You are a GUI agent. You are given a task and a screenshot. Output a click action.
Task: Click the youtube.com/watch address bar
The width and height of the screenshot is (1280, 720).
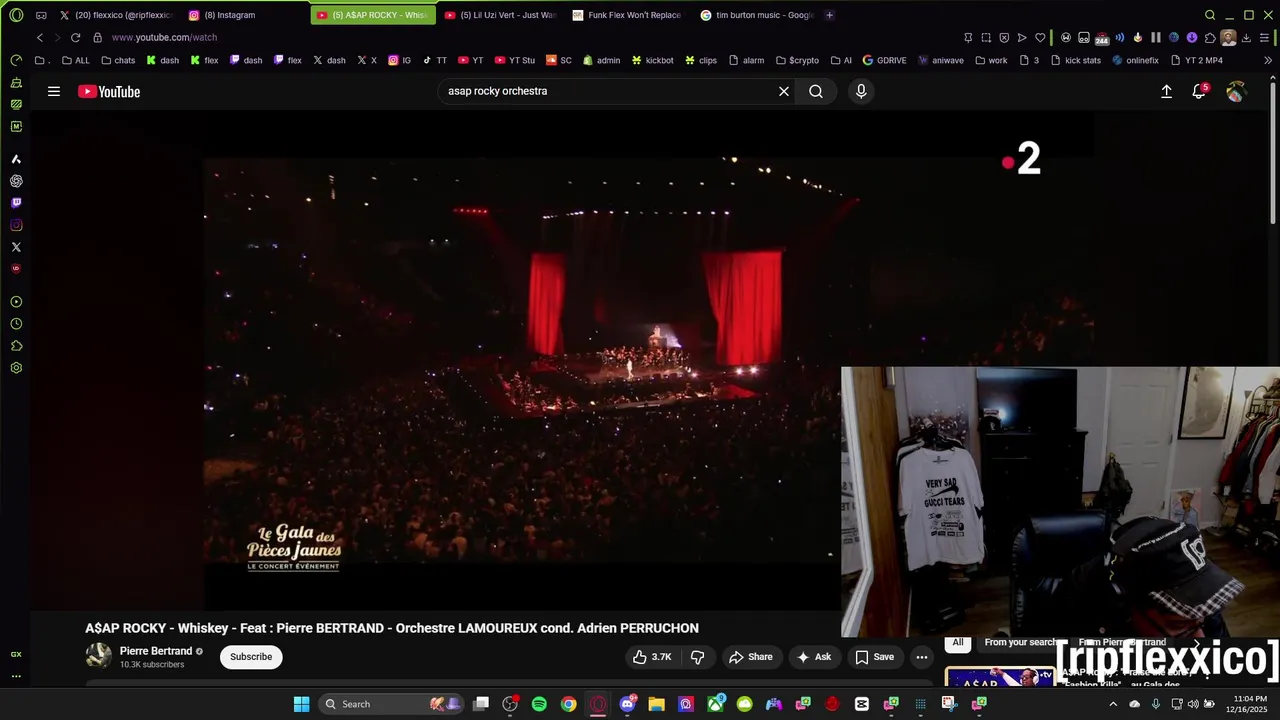(164, 37)
